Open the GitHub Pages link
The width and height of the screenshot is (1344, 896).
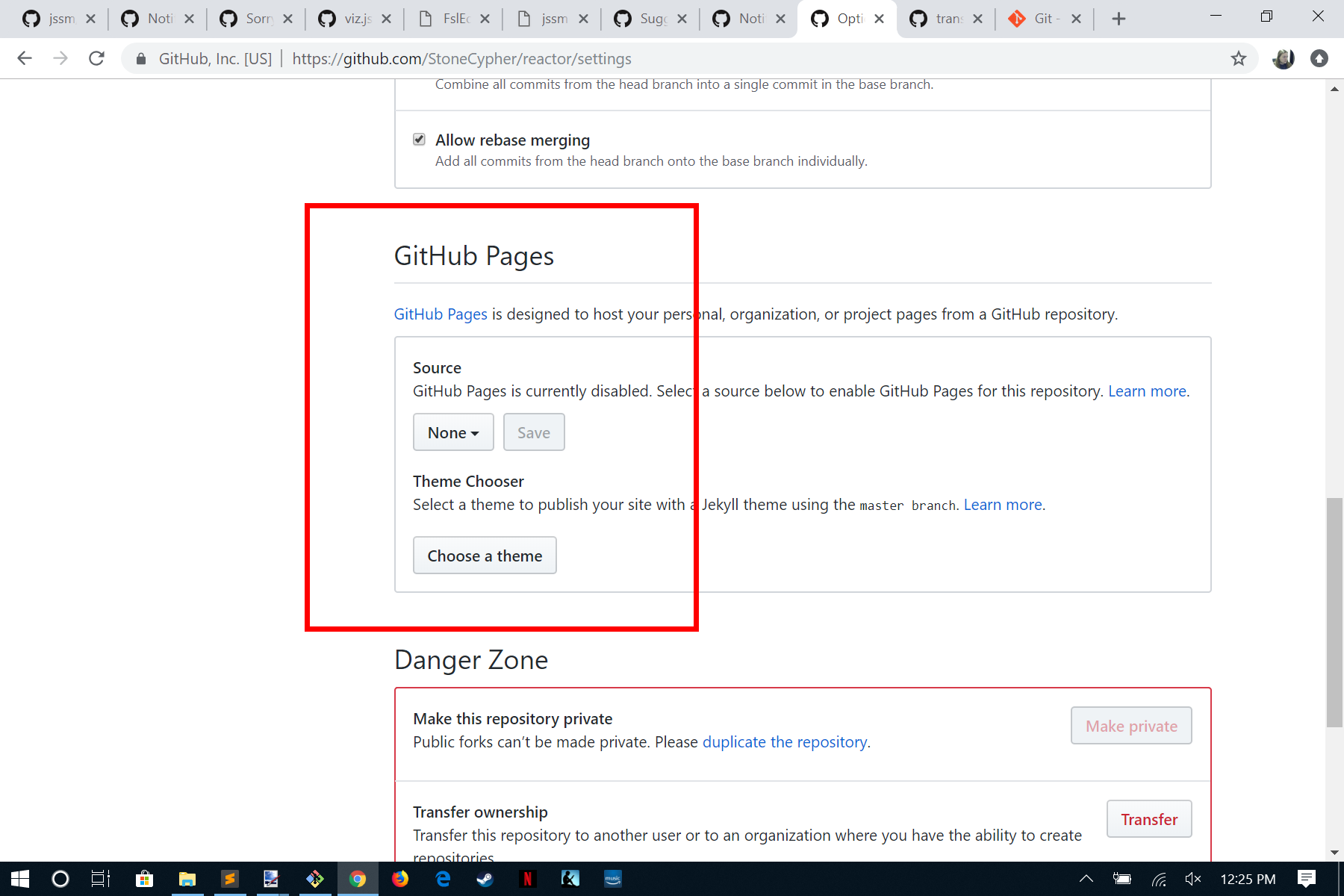[x=440, y=314]
